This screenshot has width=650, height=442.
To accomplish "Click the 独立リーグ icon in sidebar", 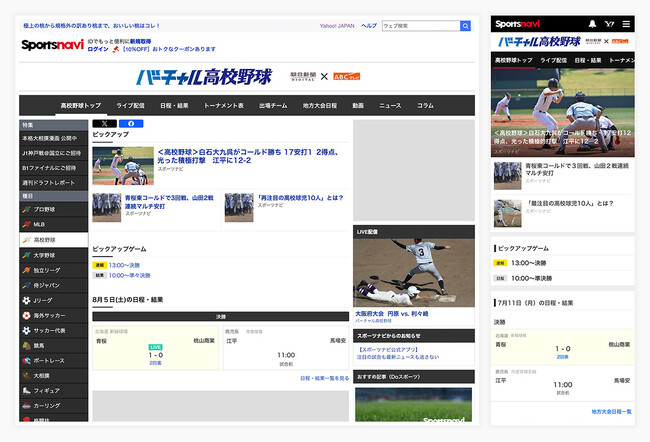I will point(27,270).
